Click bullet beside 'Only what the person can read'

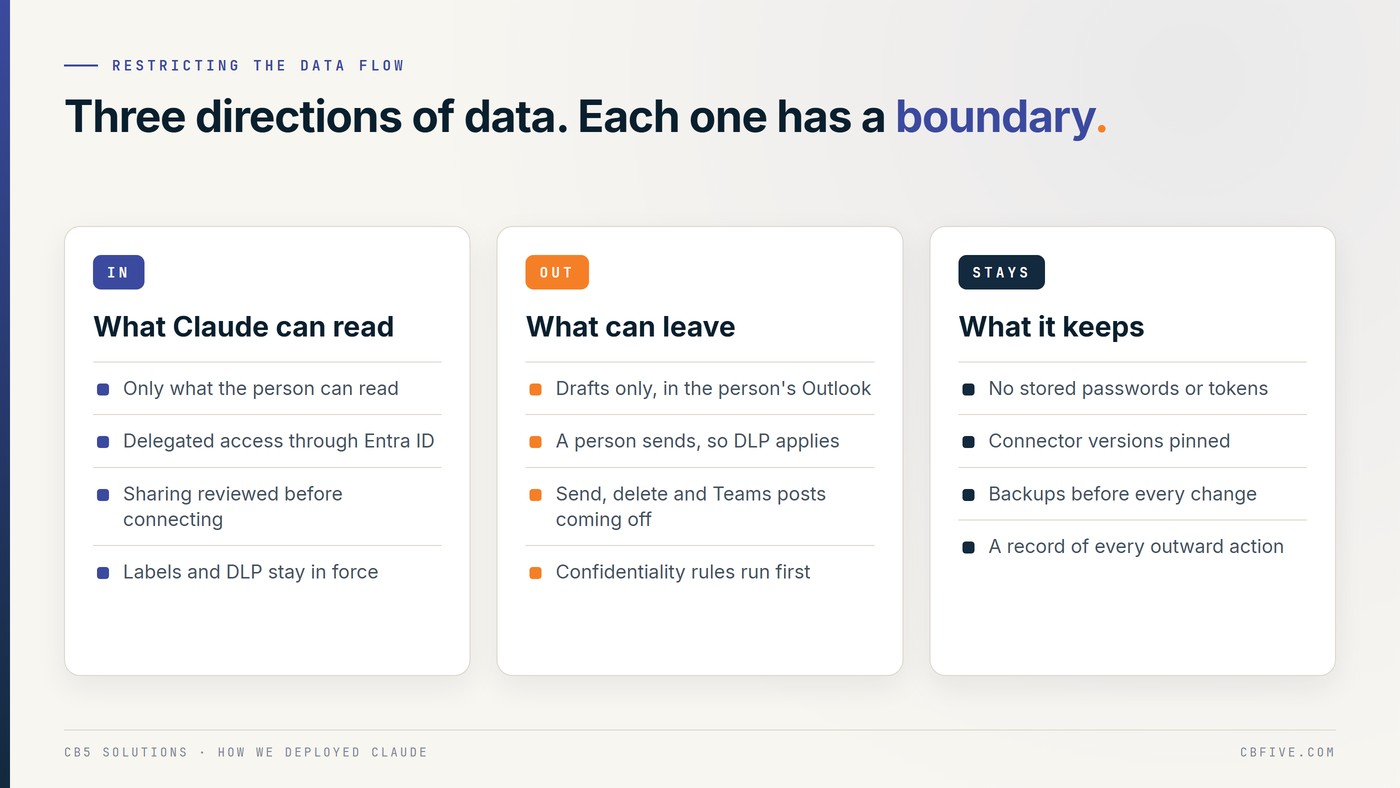(103, 389)
